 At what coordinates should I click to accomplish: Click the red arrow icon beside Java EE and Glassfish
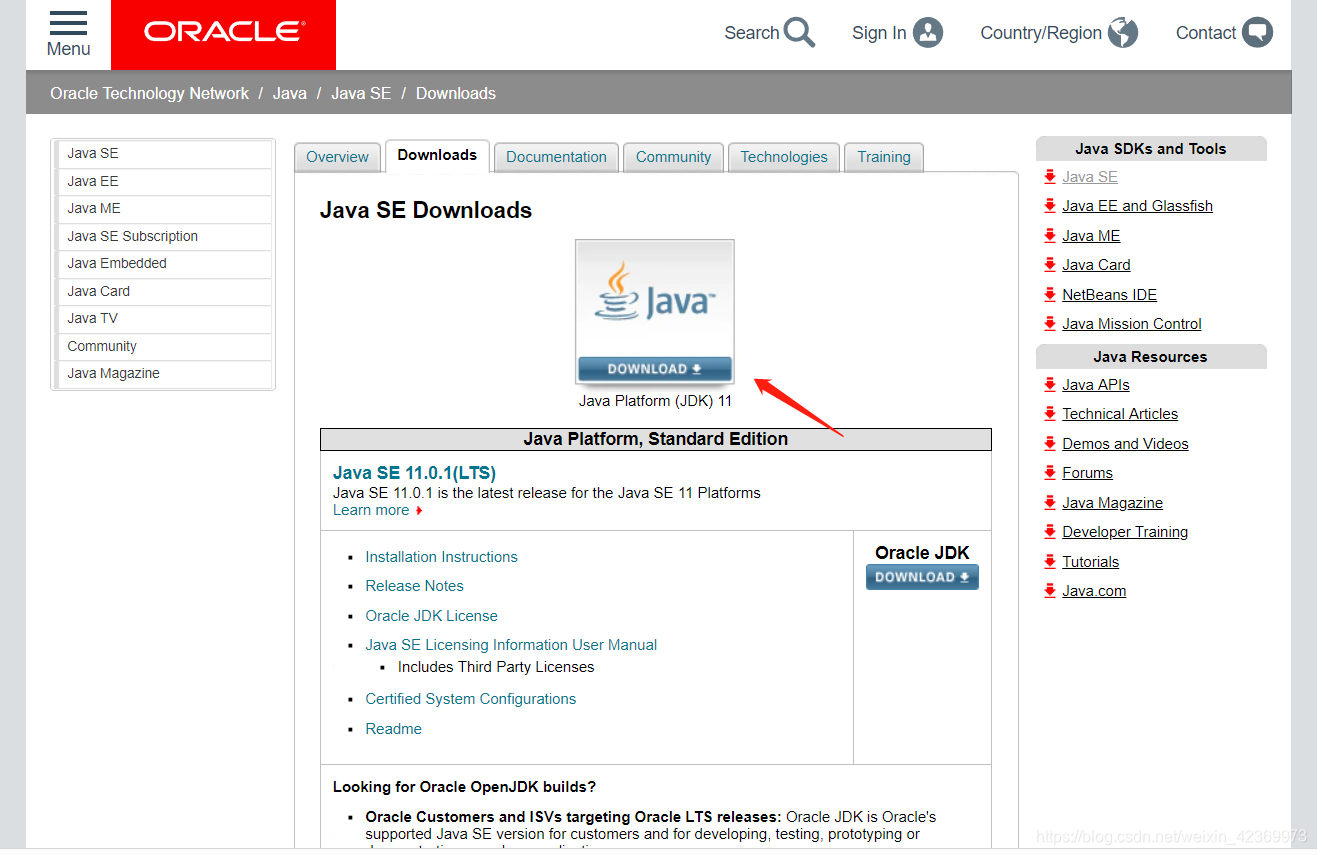(1049, 205)
